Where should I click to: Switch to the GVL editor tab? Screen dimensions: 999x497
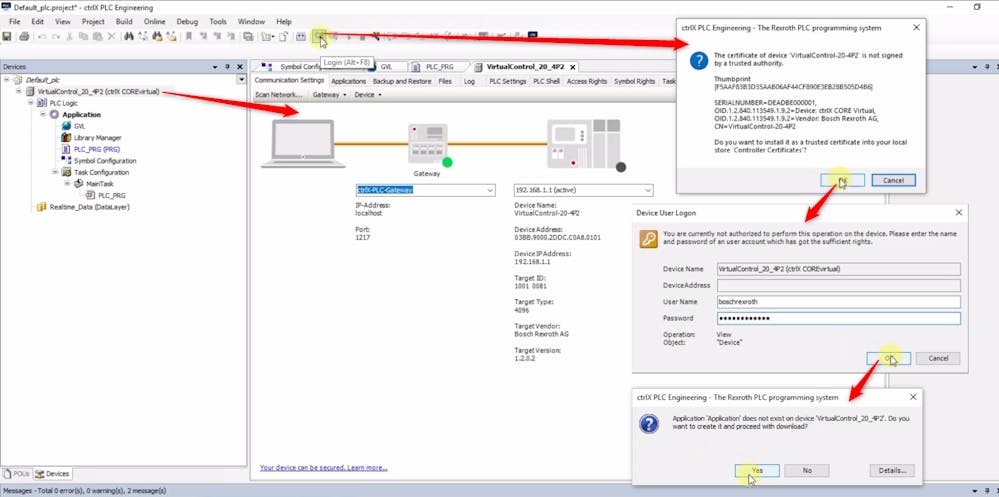tap(386, 67)
